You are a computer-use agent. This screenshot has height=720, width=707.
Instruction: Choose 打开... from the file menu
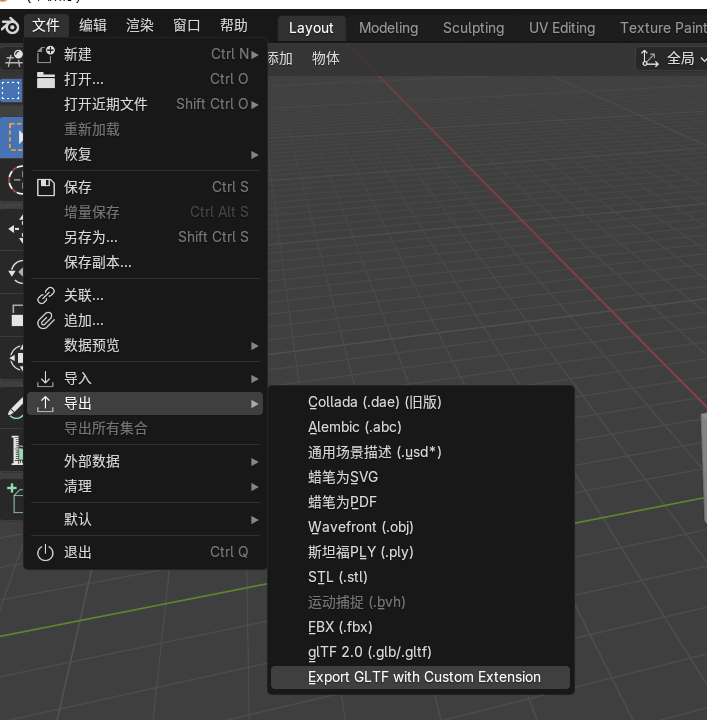(x=145, y=79)
